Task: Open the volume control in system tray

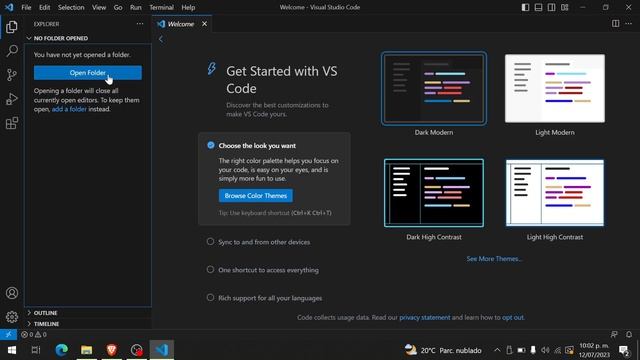Action: 545,350
